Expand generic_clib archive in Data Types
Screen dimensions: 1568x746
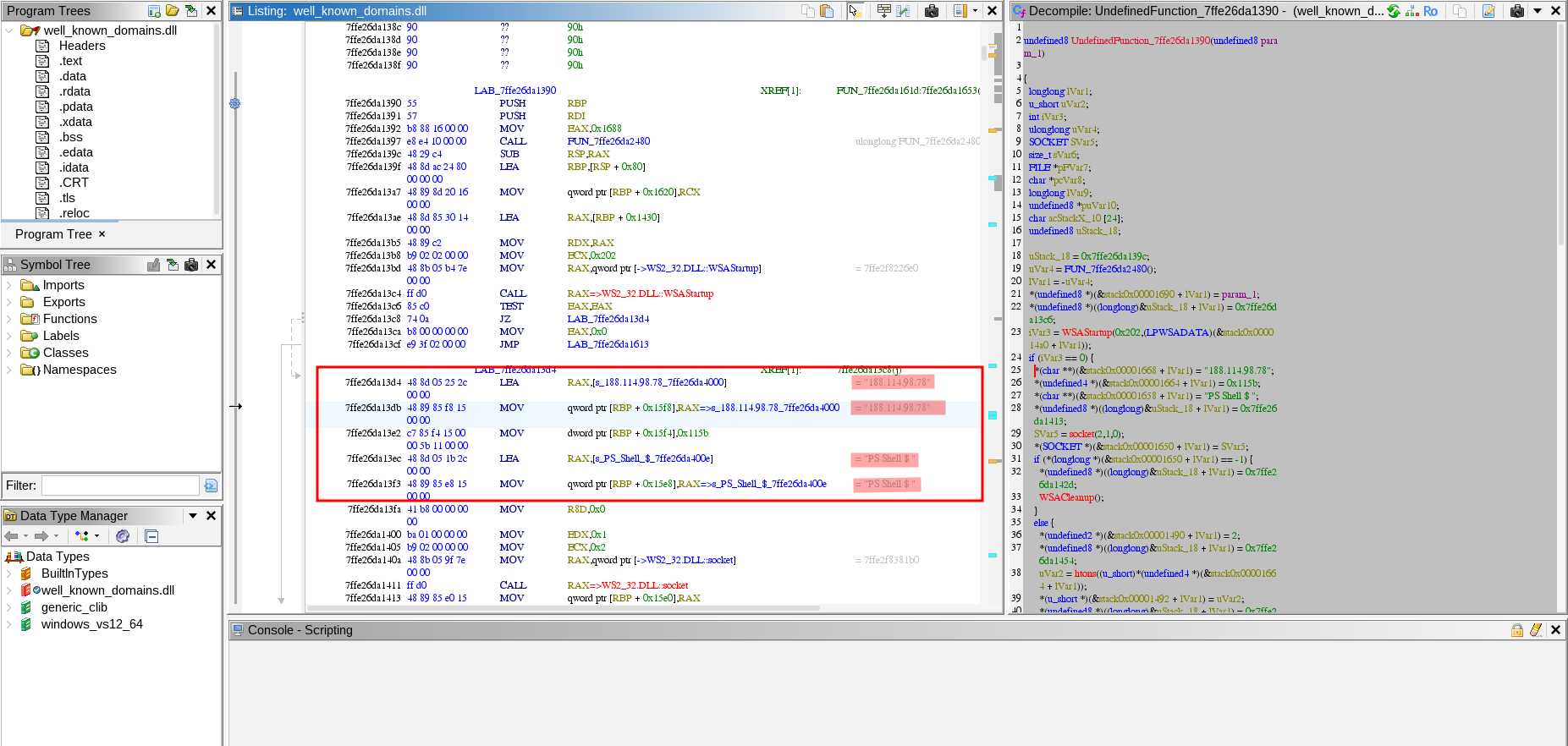tap(9, 607)
